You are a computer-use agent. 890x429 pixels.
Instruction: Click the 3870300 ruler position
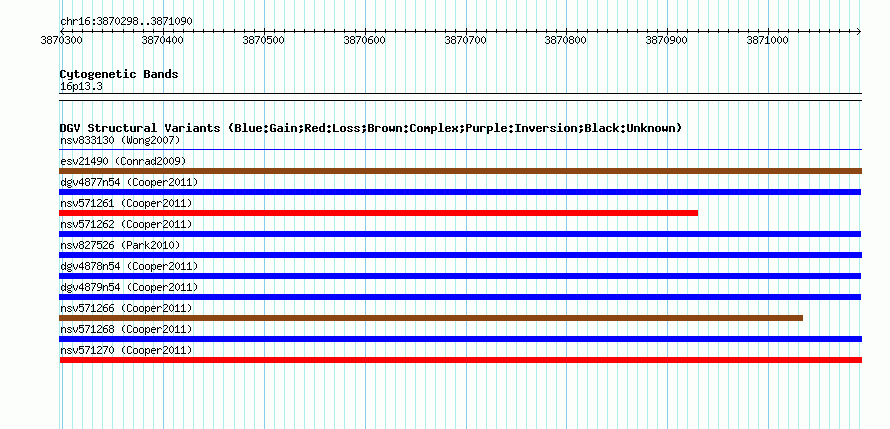(62, 41)
